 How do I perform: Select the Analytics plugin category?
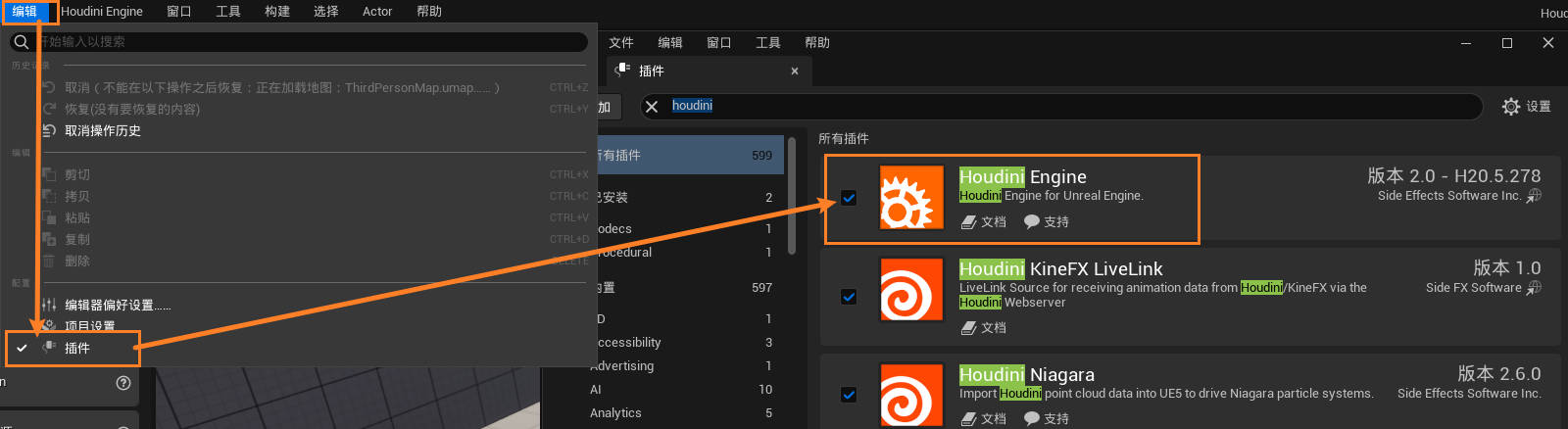[x=615, y=413]
